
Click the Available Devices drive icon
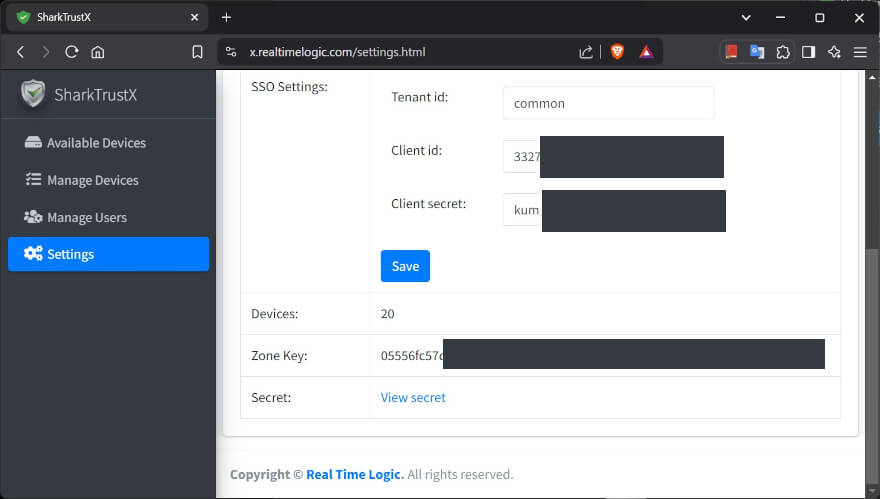[33, 142]
